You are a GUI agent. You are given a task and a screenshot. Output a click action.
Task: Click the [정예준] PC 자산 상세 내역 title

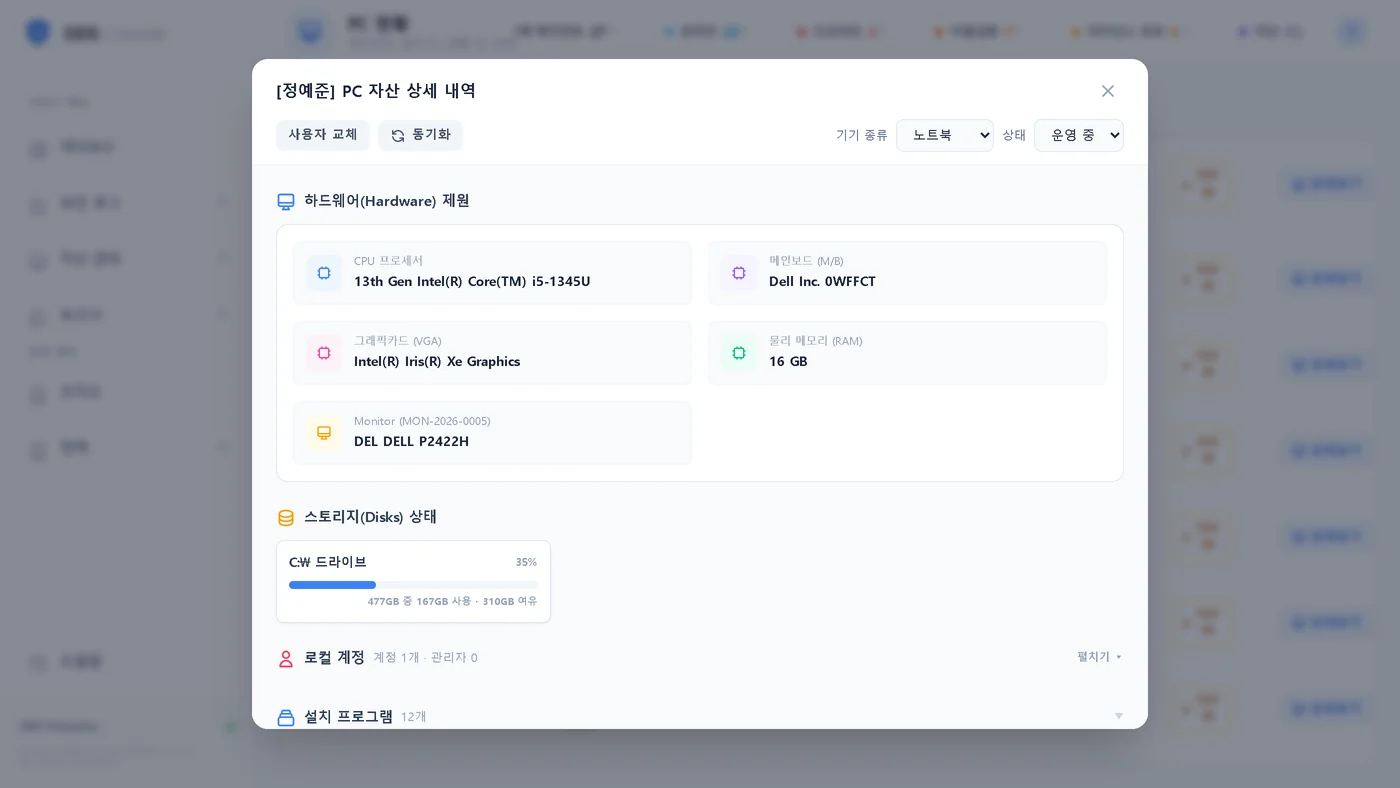[x=376, y=91]
